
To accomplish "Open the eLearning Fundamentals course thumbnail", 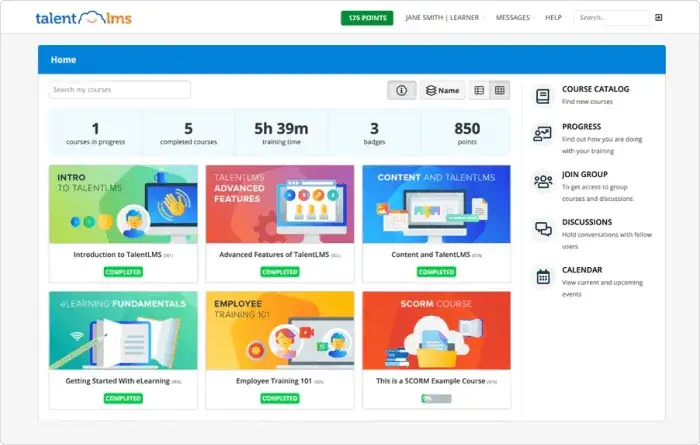I will point(123,331).
